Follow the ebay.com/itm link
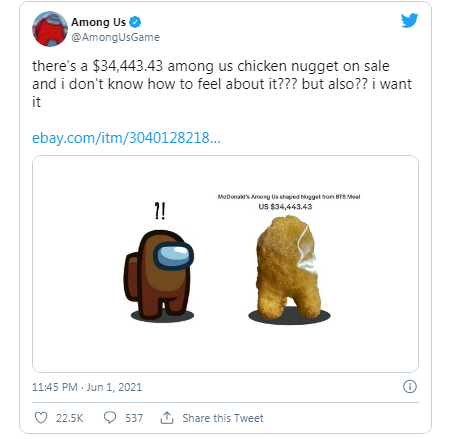The height and width of the screenshot is (439, 452). point(126,138)
